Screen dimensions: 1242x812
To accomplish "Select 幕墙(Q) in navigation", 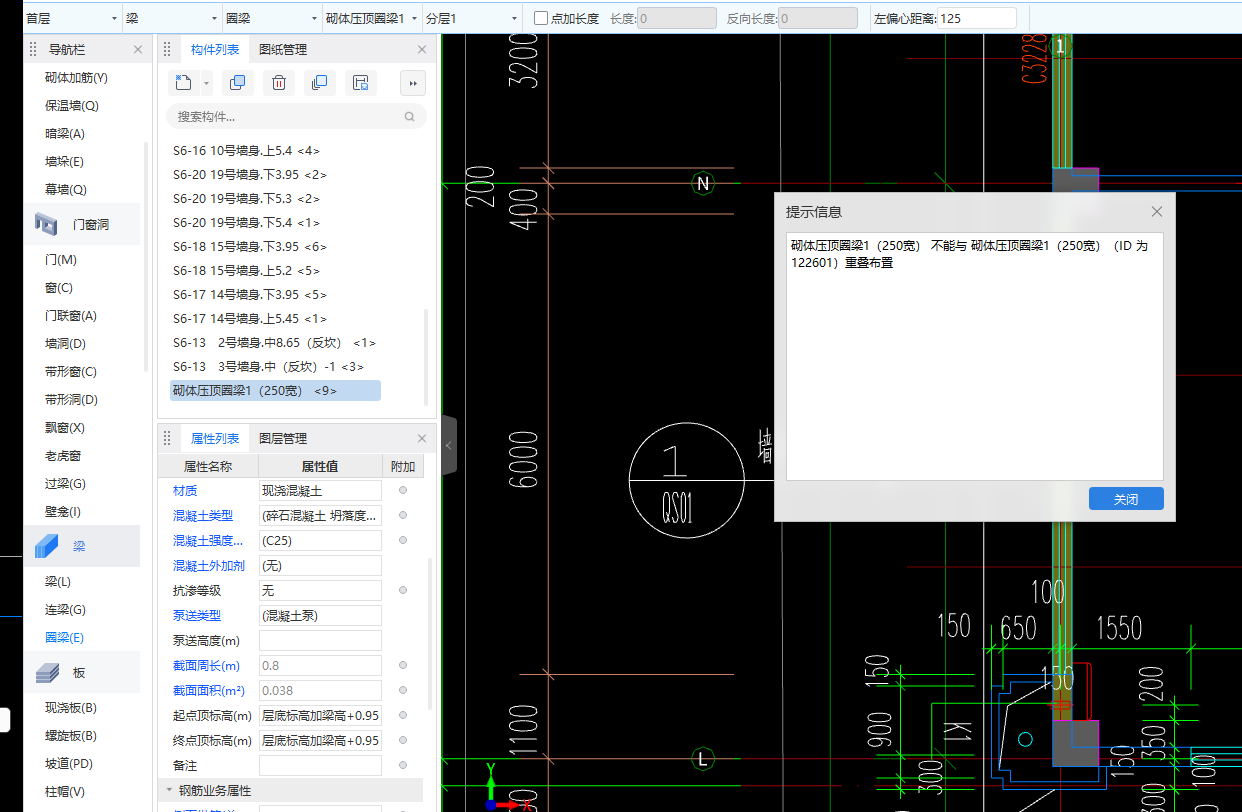I will pyautogui.click(x=66, y=190).
